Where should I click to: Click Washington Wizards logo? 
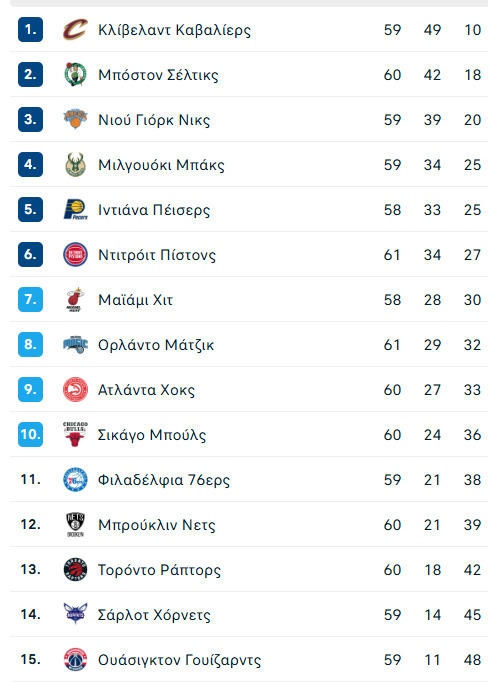click(75, 659)
